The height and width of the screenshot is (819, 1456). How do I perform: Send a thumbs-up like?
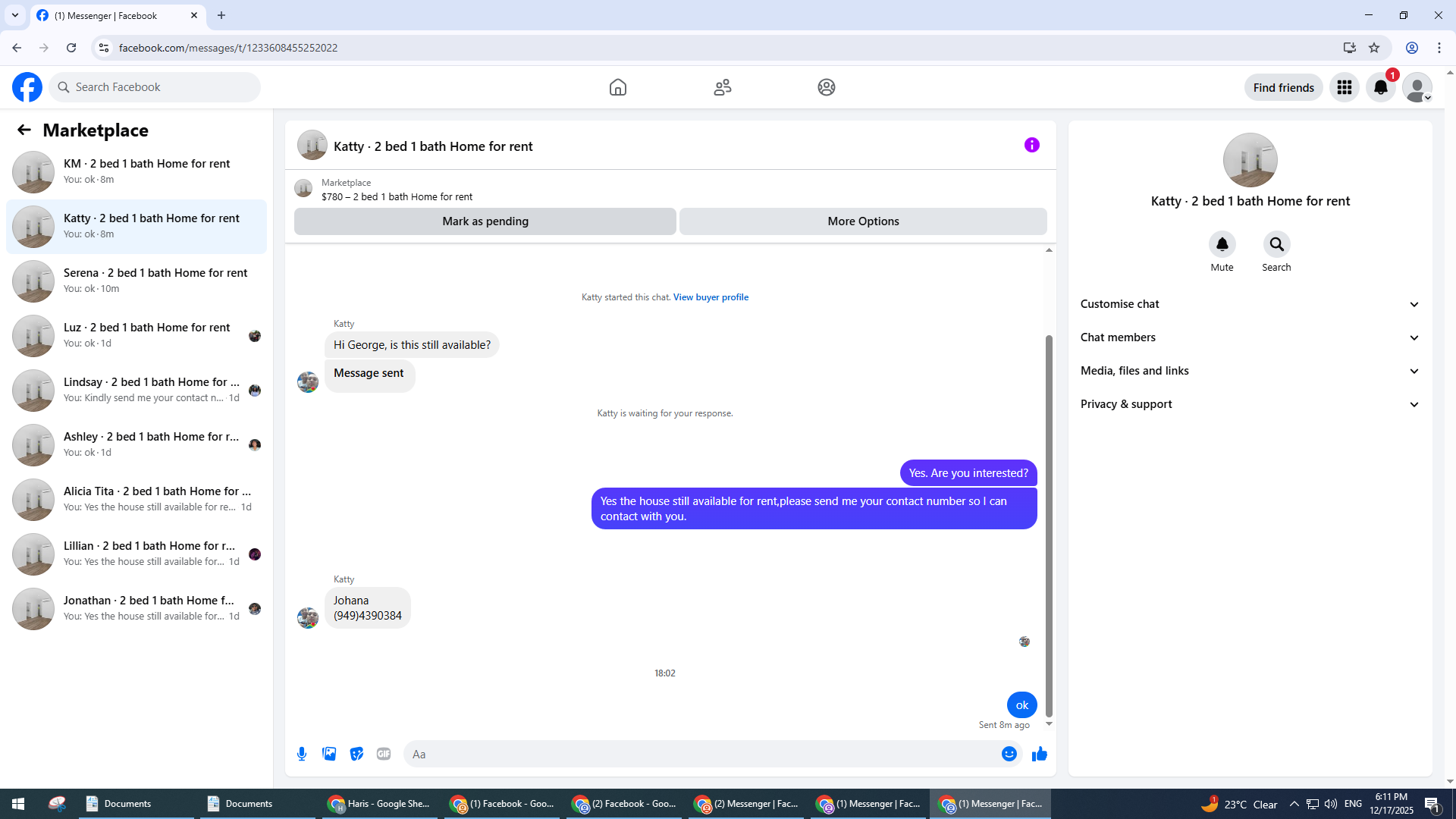tap(1040, 754)
